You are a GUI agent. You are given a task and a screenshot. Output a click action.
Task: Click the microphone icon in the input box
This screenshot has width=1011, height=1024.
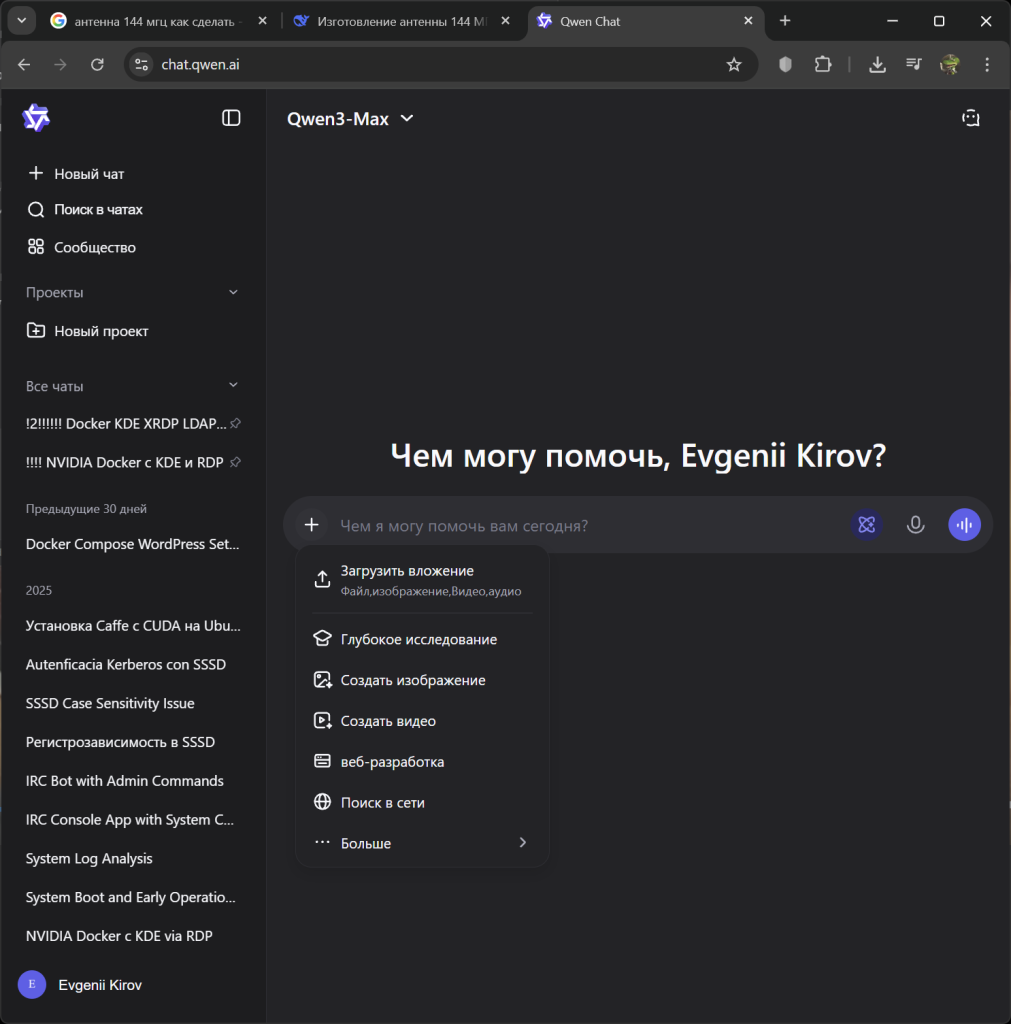[x=915, y=525]
